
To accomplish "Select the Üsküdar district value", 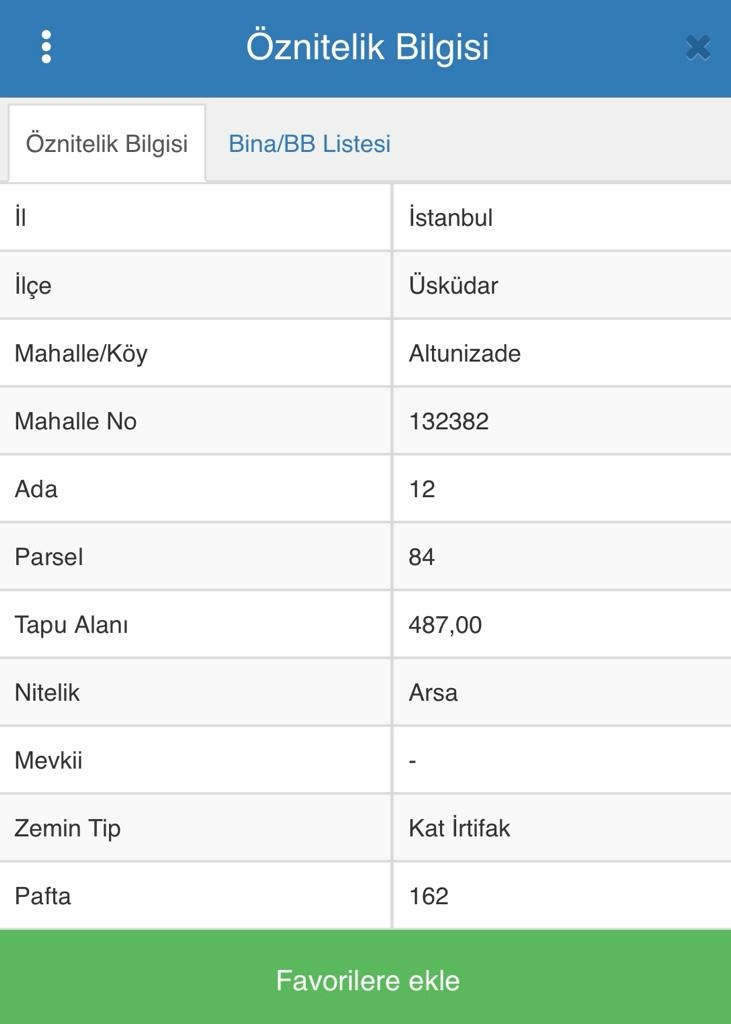I will [453, 286].
